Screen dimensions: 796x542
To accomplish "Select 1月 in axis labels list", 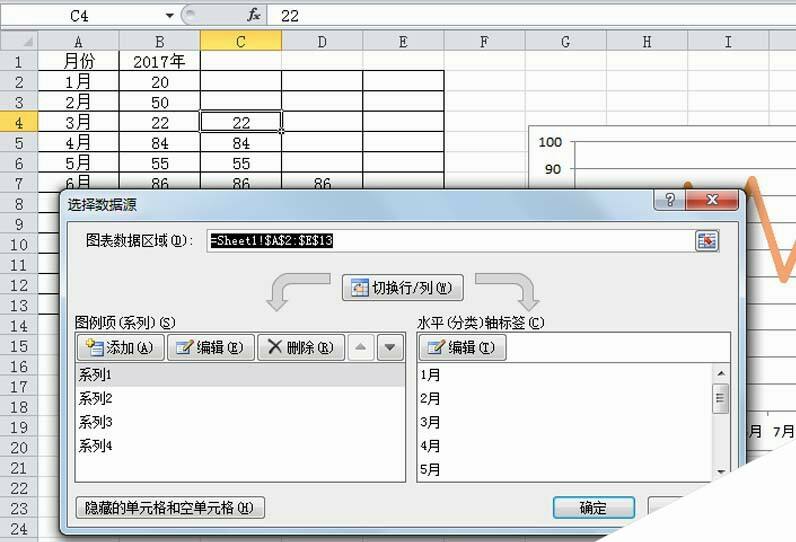I will pyautogui.click(x=565, y=375).
